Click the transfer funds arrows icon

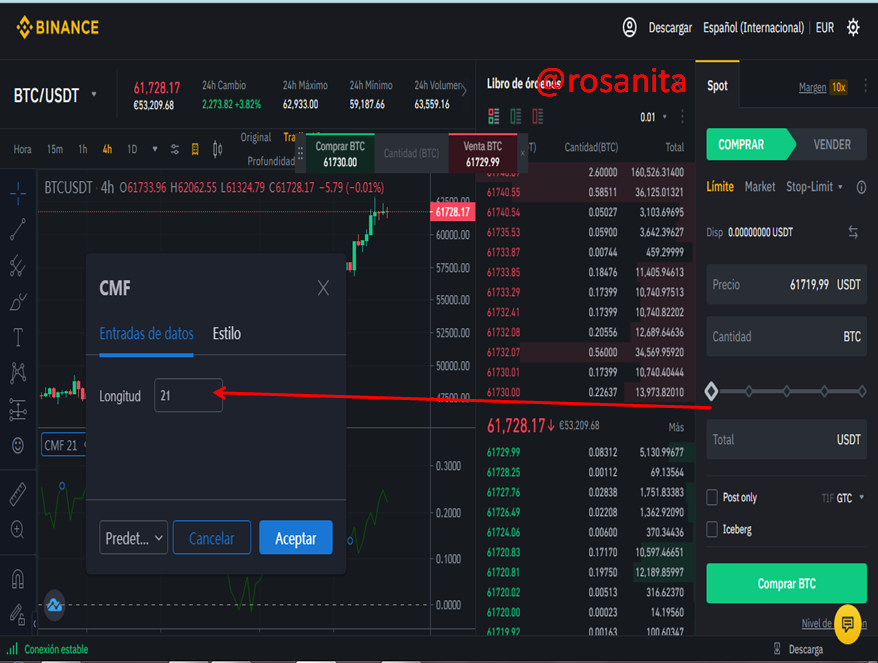click(x=853, y=232)
